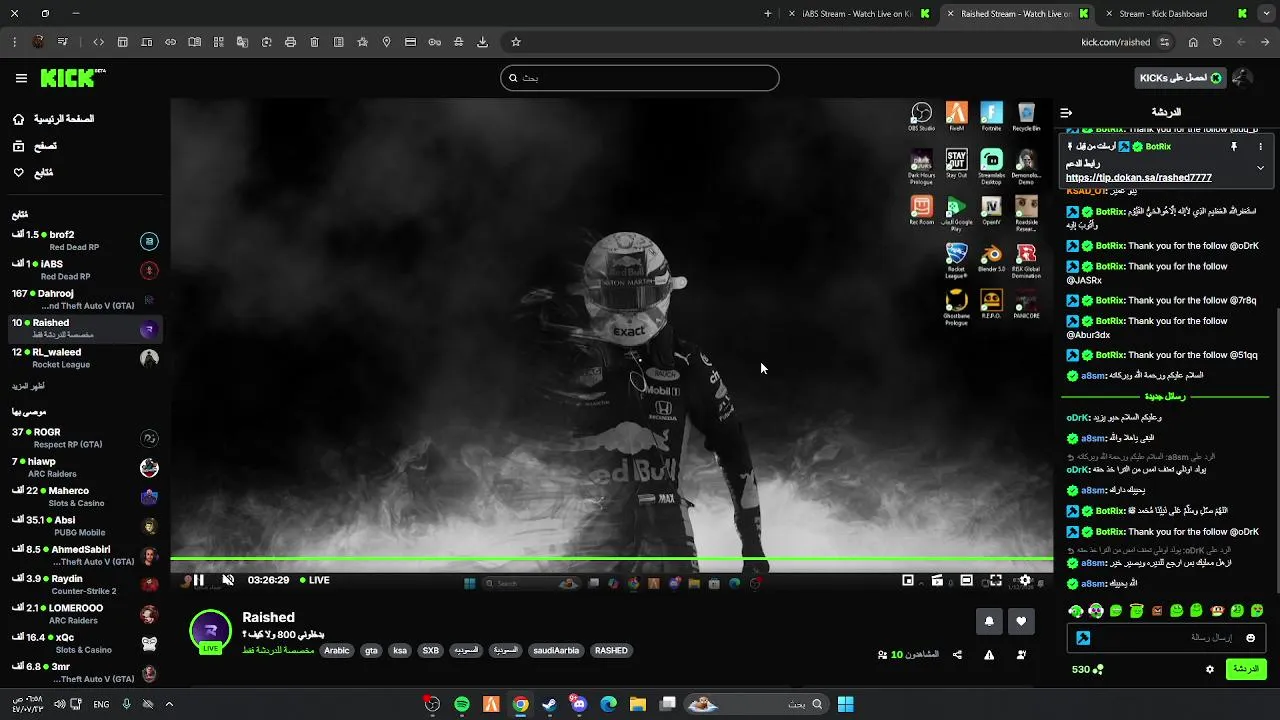Screen dimensions: 1280x720
Task: Share the Raished stream
Action: click(x=957, y=655)
